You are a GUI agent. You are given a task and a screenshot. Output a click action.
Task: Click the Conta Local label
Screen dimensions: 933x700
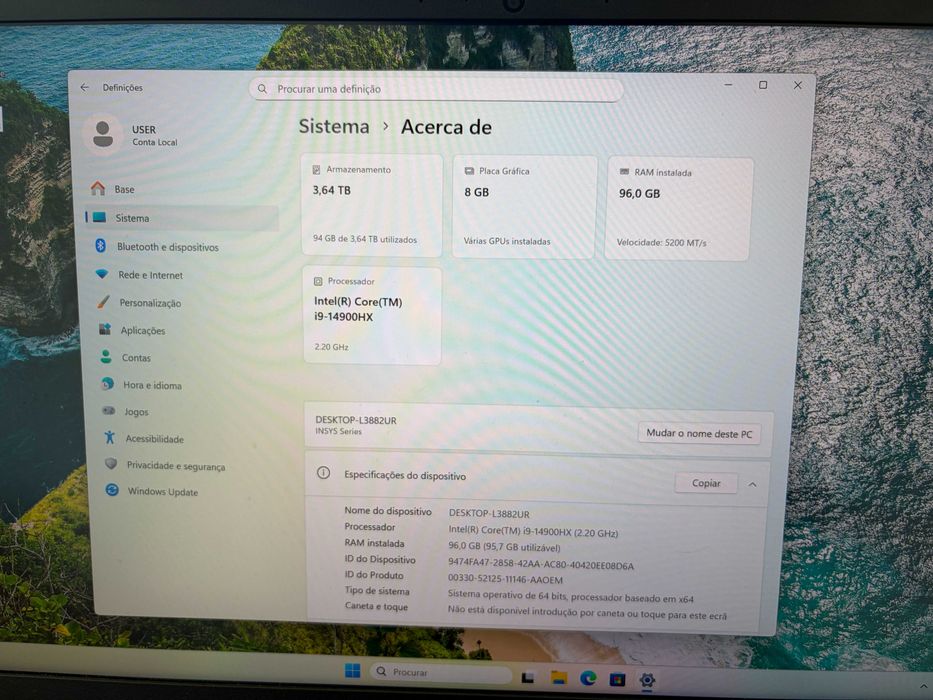155,142
